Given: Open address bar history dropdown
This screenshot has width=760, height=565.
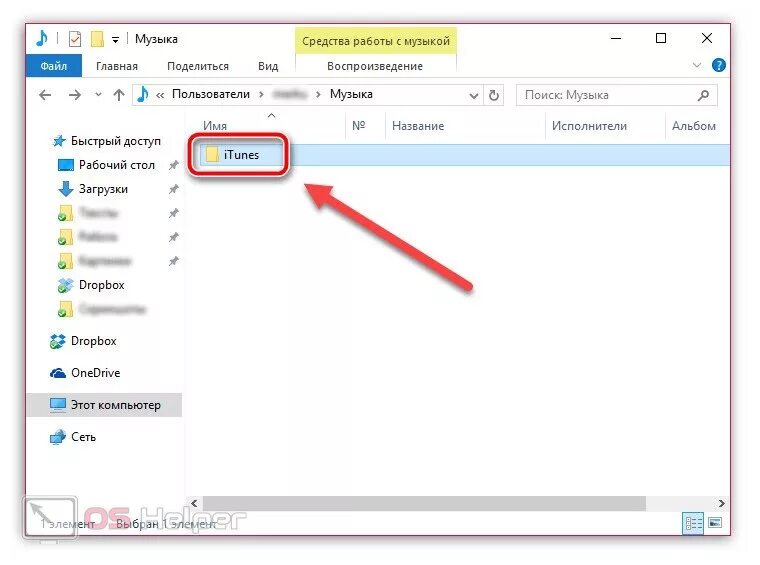Looking at the screenshot, I should click(474, 95).
